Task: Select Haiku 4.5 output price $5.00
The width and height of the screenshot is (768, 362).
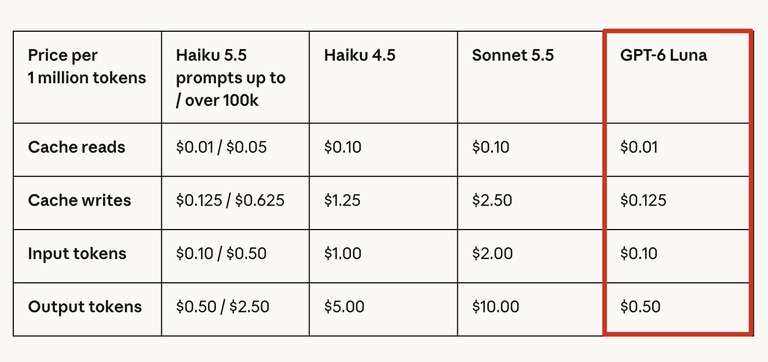Action: [344, 307]
